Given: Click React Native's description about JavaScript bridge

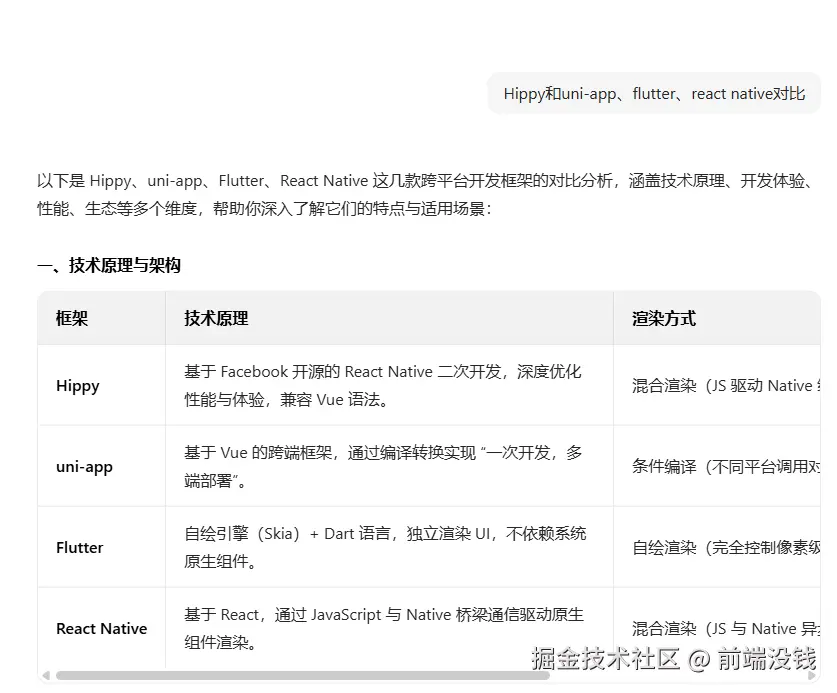Looking at the screenshot, I should [x=384, y=628].
